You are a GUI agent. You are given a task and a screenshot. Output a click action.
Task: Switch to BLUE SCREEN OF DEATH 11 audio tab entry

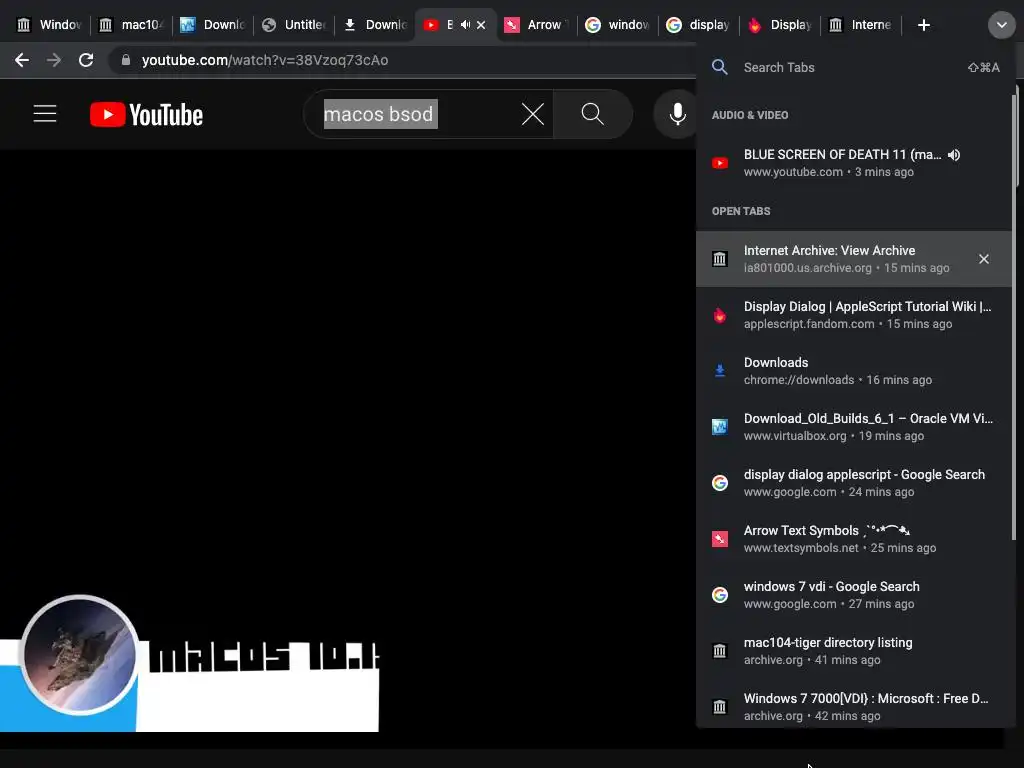click(x=854, y=163)
